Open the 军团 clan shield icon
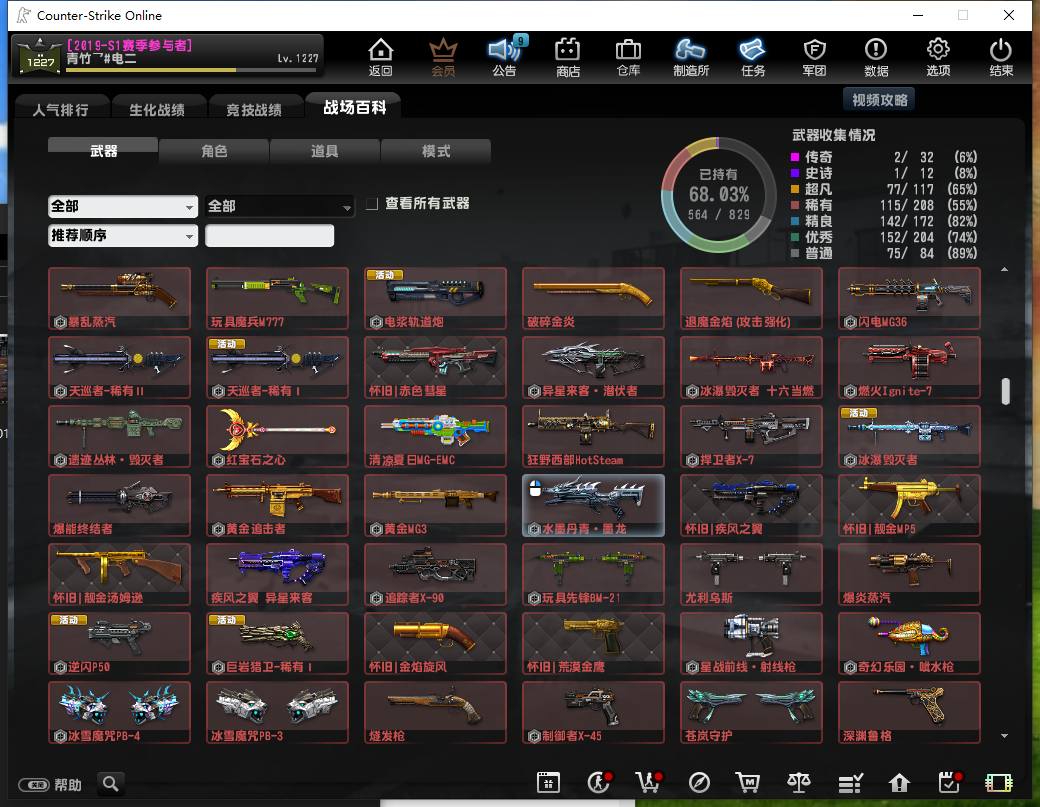 (814, 57)
